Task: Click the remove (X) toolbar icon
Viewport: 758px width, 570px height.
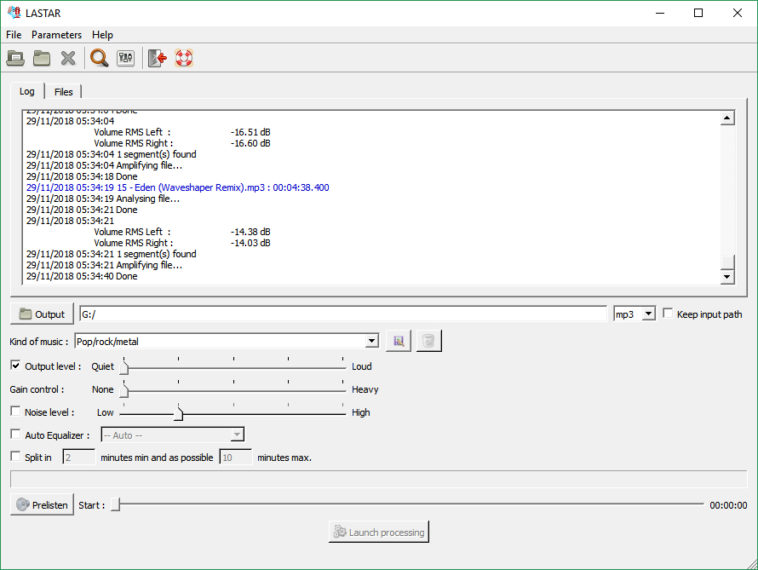Action: pyautogui.click(x=68, y=58)
